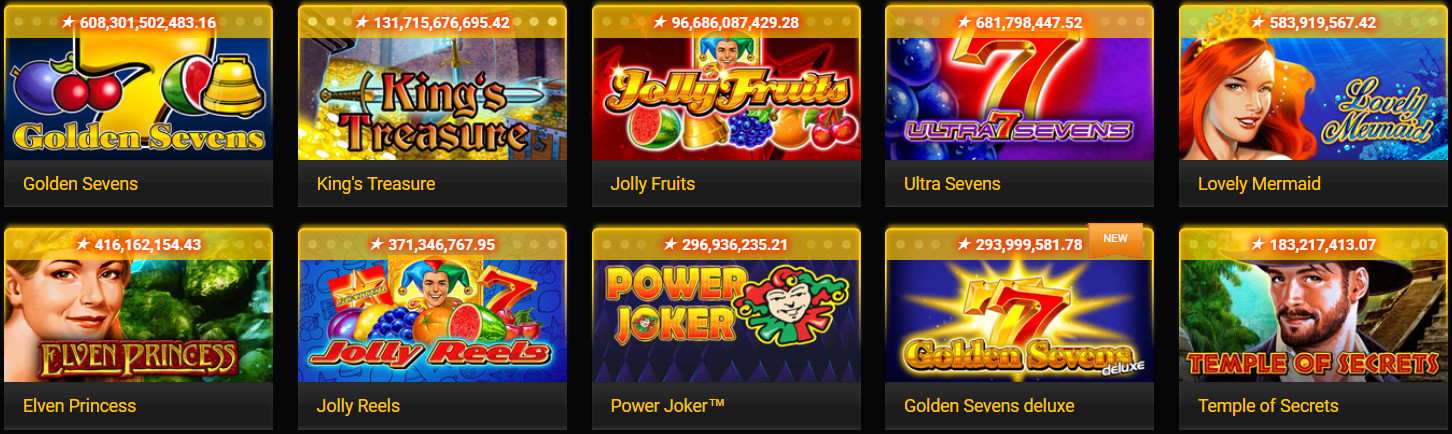This screenshot has width=1452, height=434.
Task: Click the Jolly Reels jackpot star icon
Action: pyautogui.click(x=377, y=243)
